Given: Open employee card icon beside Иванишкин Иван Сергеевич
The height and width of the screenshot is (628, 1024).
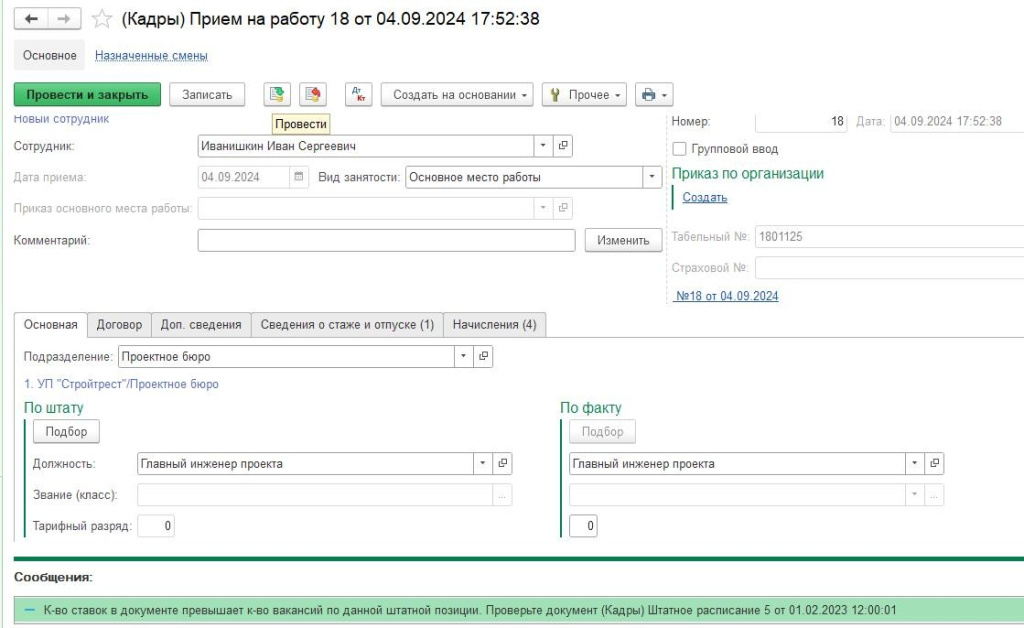Looking at the screenshot, I should 563,146.
